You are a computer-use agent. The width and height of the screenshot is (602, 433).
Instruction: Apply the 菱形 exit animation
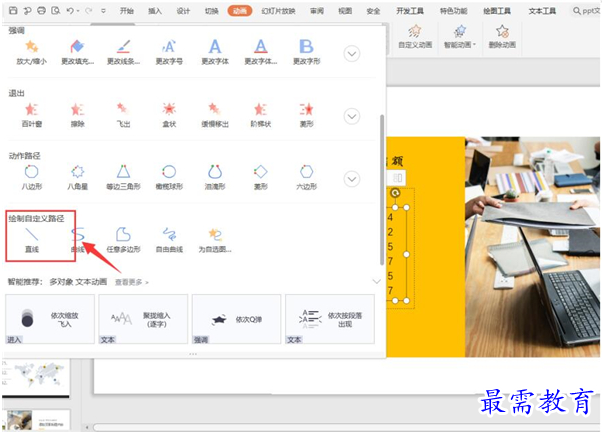306,115
